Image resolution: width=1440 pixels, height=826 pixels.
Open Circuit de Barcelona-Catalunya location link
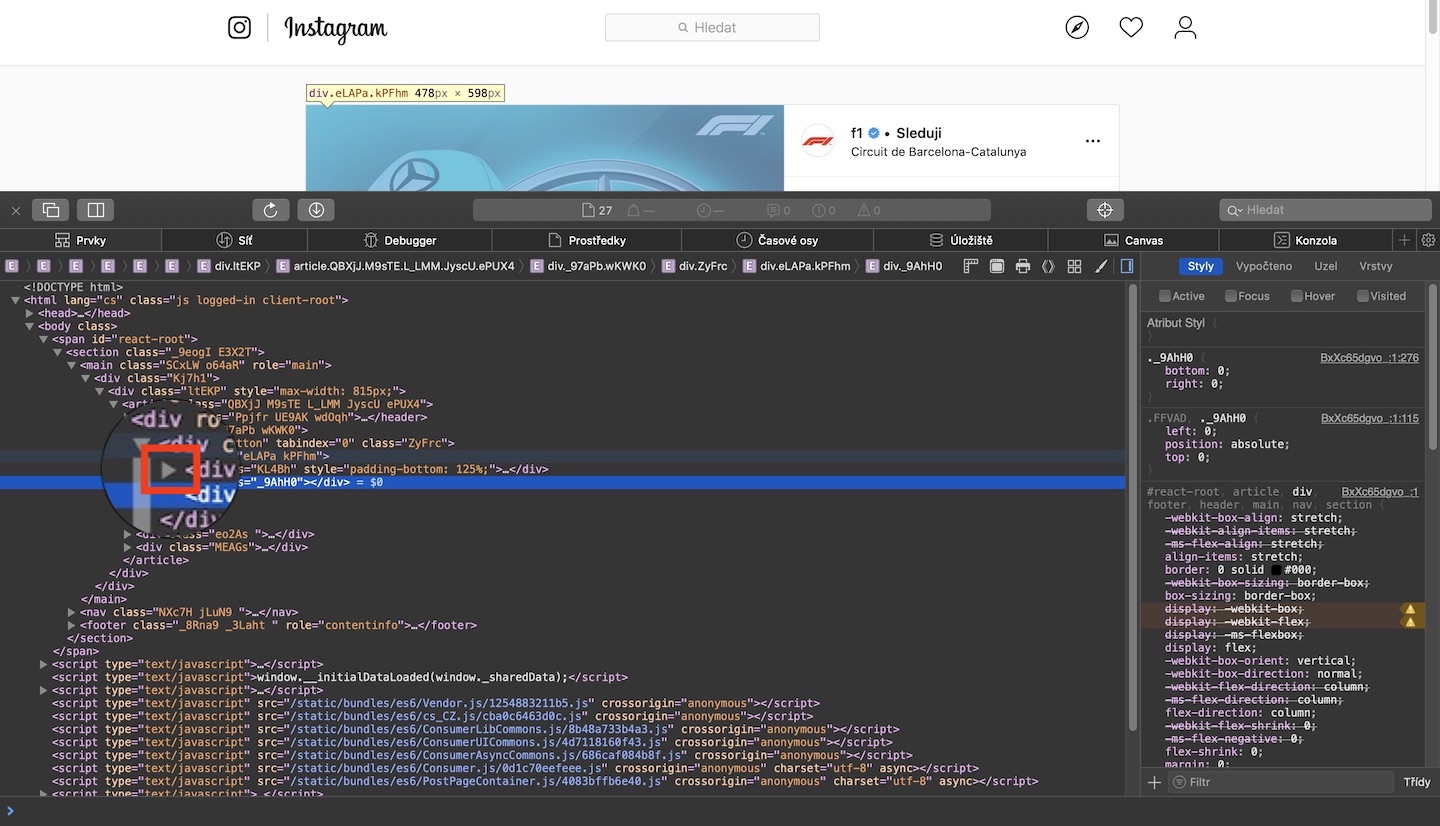point(938,152)
